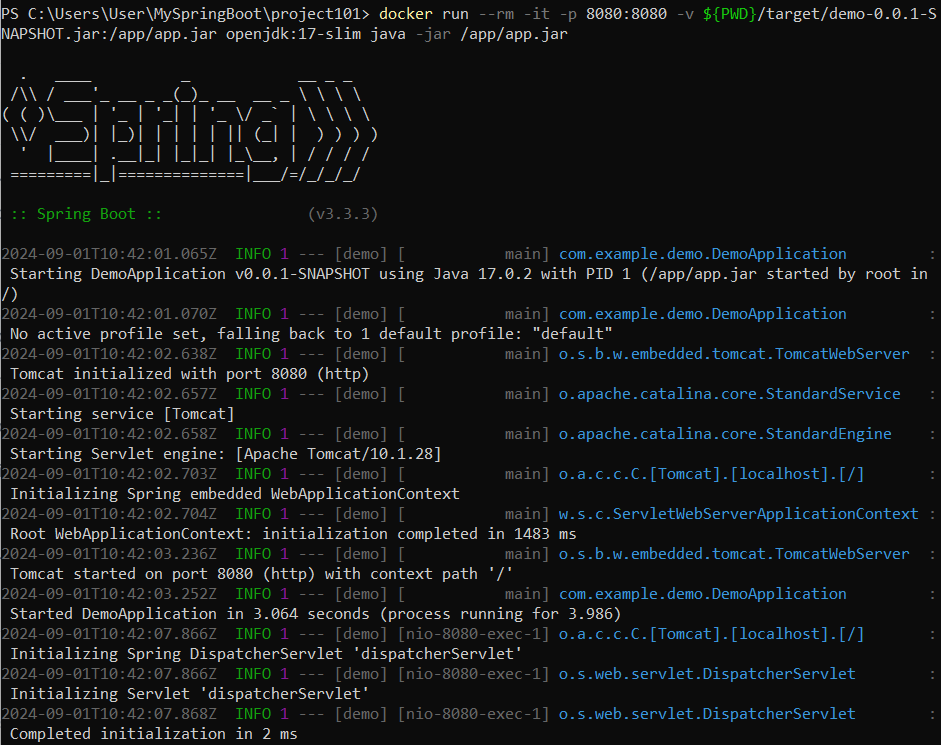This screenshot has height=745, width=941.
Task: Click timestamp 2024-09-01T10:42:03.252Z
Action: tap(109, 594)
